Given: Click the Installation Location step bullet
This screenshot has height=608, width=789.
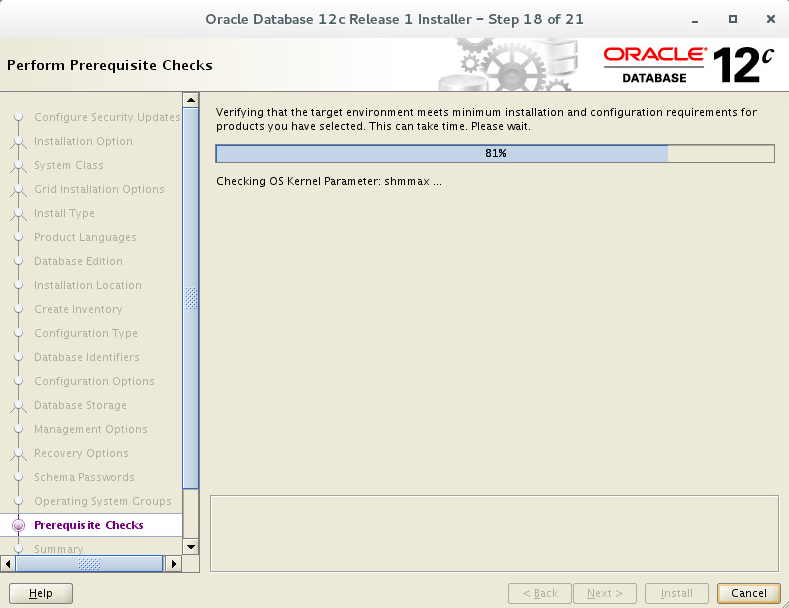Looking at the screenshot, I should pos(19,285).
